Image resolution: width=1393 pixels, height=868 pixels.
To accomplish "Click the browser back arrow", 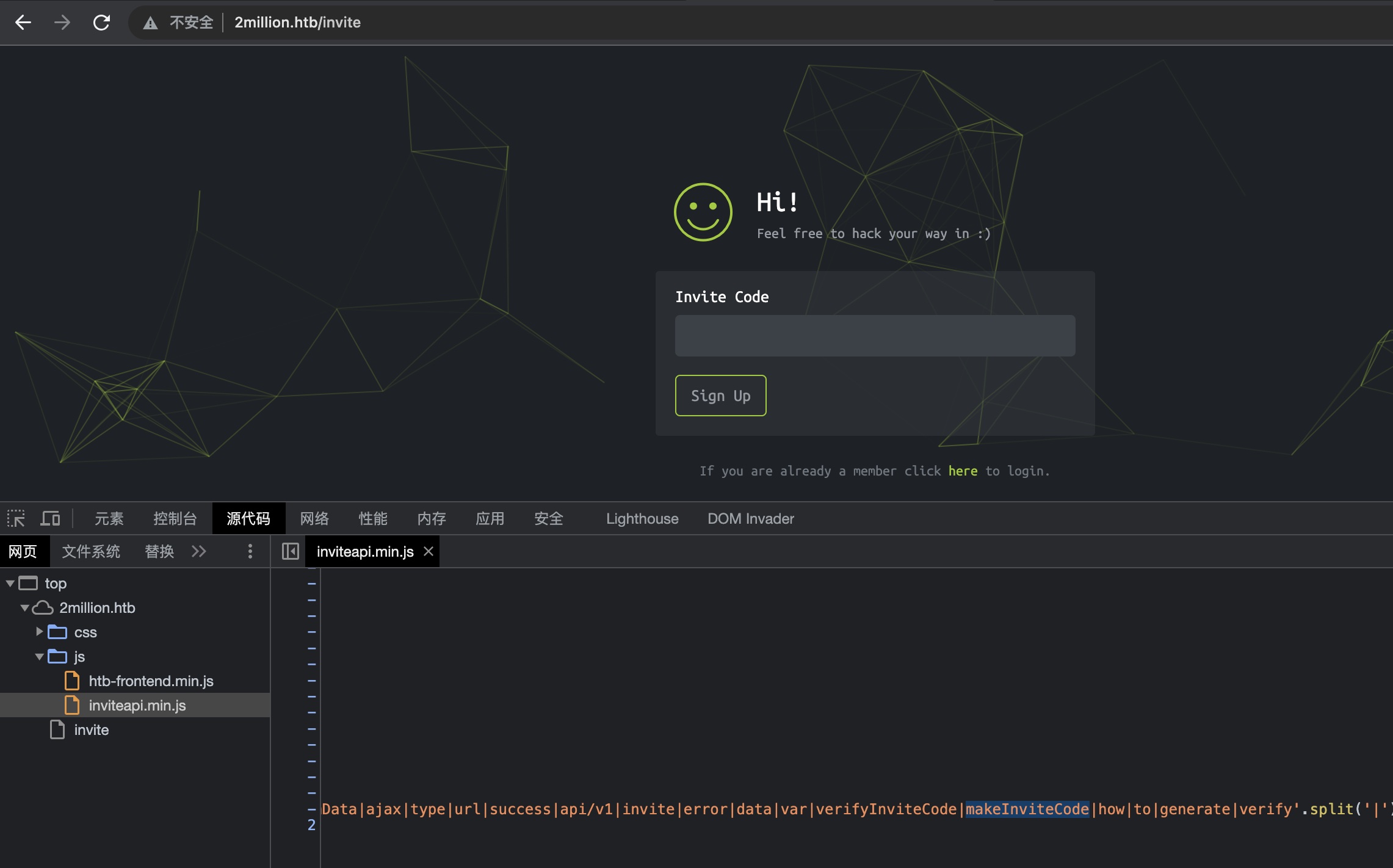I will 23,23.
